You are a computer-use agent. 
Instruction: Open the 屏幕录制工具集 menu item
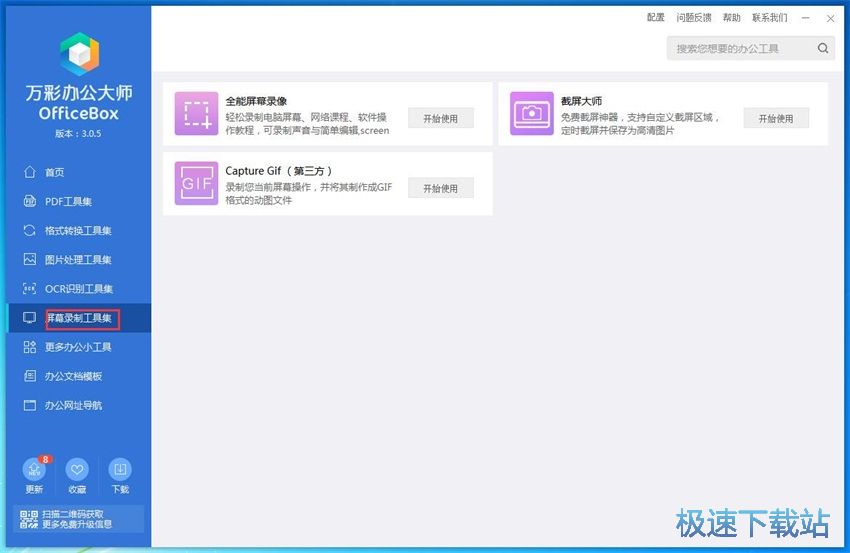point(79,318)
